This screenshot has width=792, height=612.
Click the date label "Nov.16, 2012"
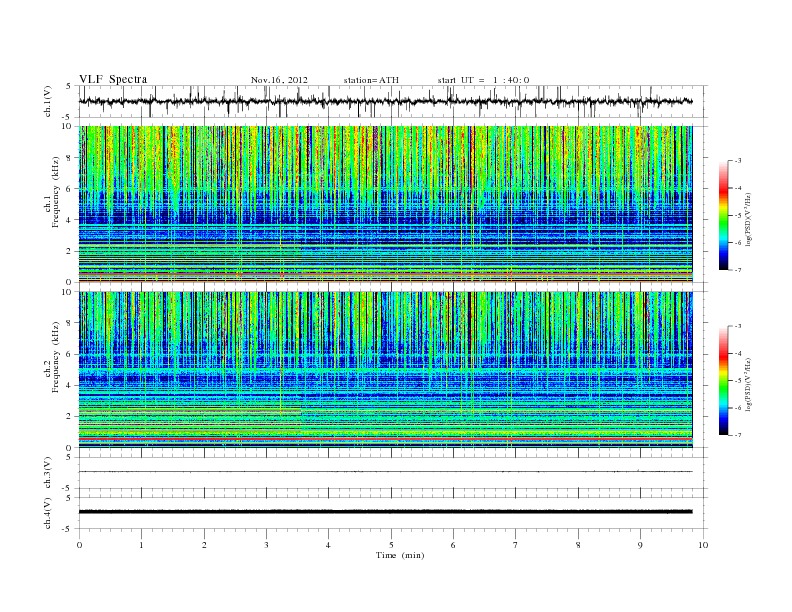point(279,80)
